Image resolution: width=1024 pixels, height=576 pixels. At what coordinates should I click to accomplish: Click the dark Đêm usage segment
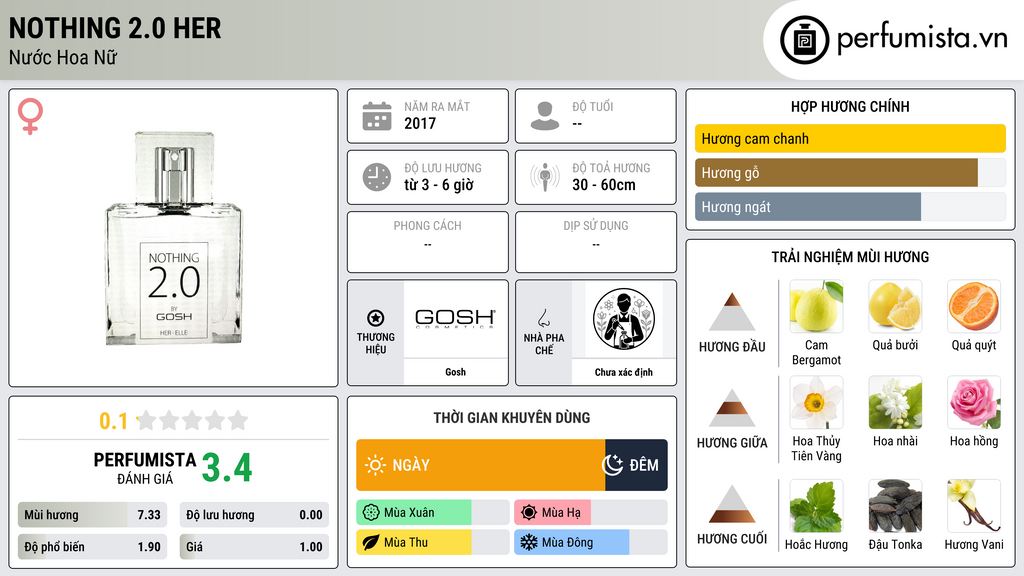tap(636, 465)
